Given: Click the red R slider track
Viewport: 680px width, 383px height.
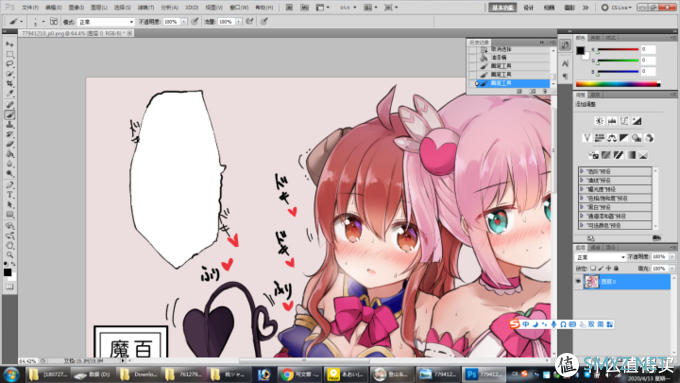Looking at the screenshot, I should pos(618,49).
